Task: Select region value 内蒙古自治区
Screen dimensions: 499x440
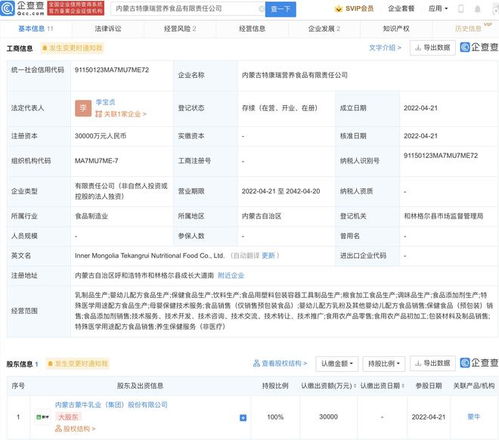Action: click(x=261, y=216)
